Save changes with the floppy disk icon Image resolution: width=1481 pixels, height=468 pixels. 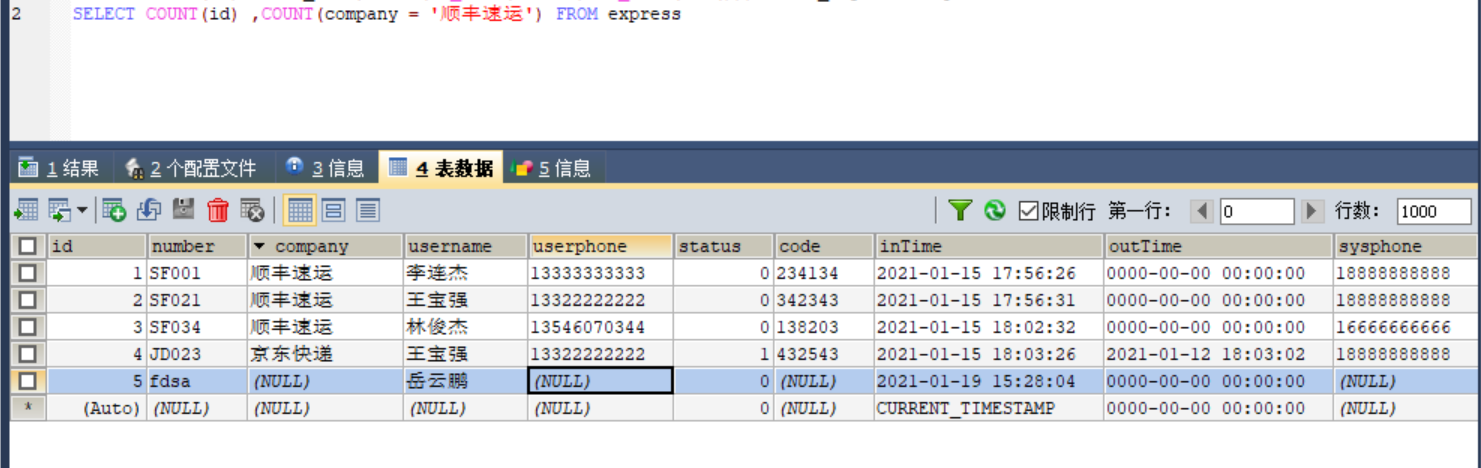[183, 210]
